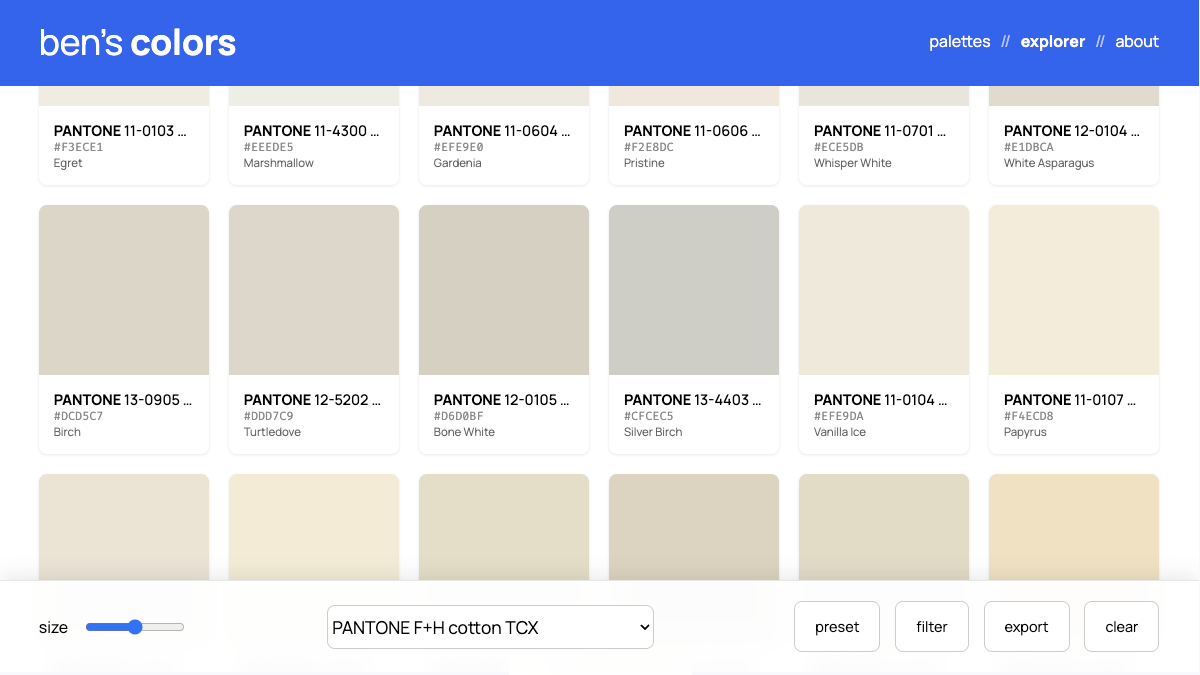This screenshot has width=1200, height=675.
Task: Choose the Bone White swatch
Action: 504,290
